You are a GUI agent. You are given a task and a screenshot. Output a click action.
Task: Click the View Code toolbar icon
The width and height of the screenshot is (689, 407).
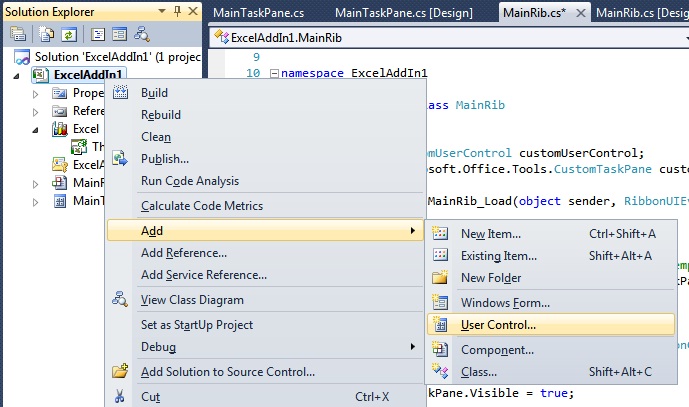[x=98, y=34]
